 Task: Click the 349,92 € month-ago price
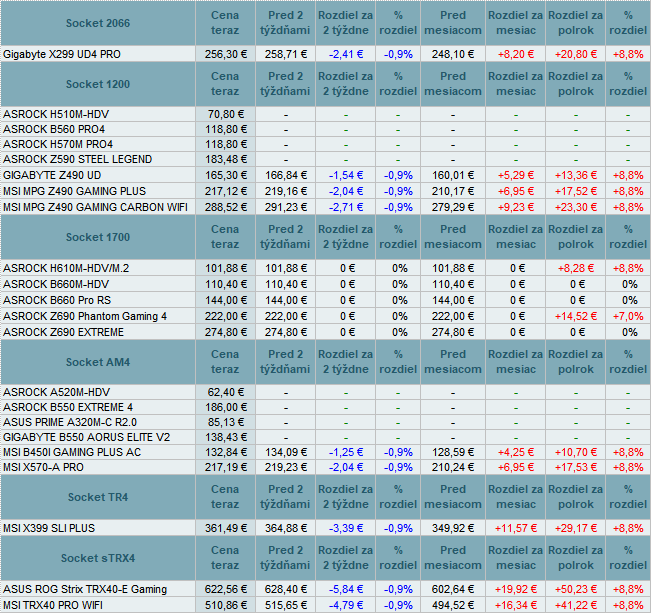click(453, 528)
